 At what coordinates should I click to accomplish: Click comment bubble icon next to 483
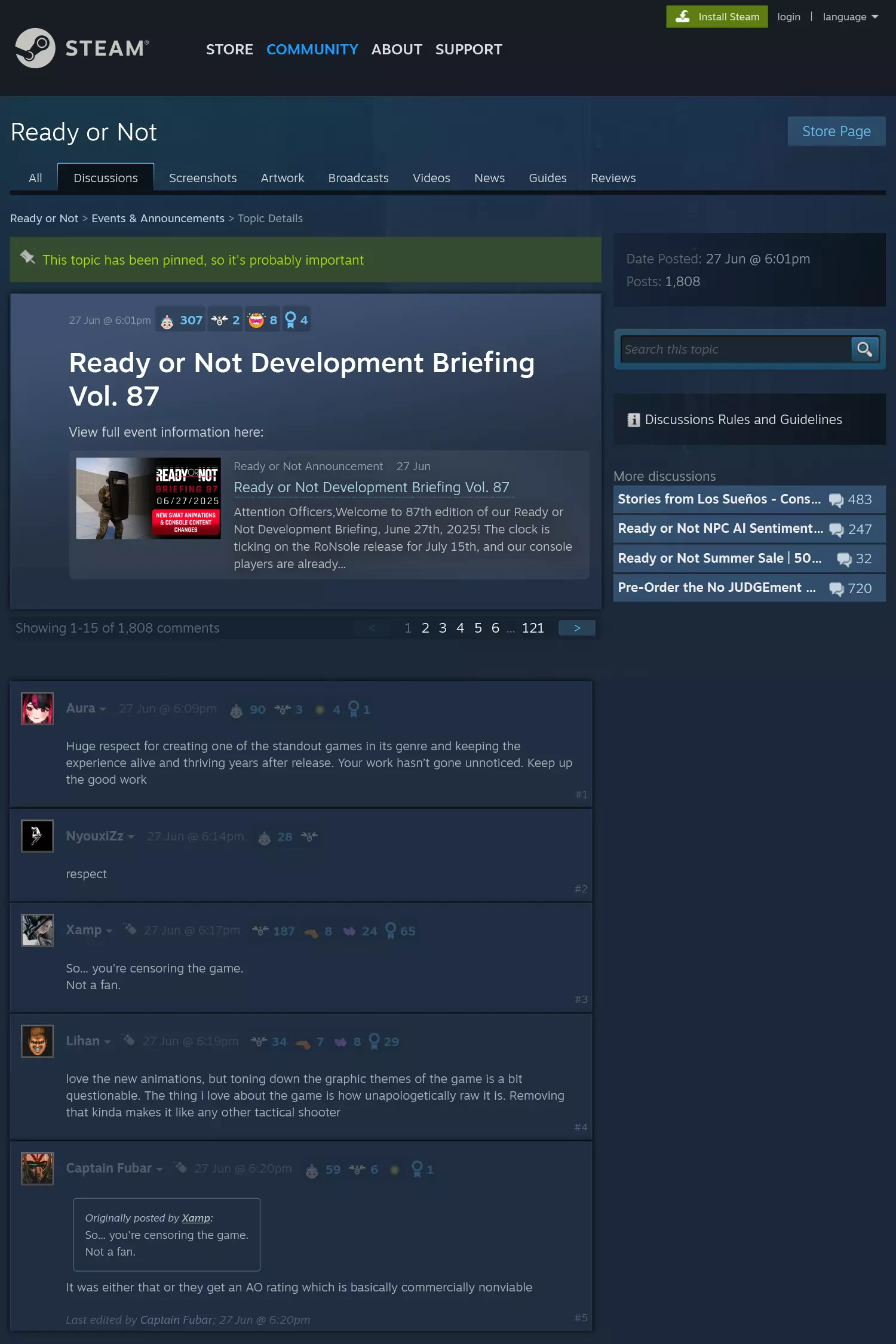click(x=836, y=500)
